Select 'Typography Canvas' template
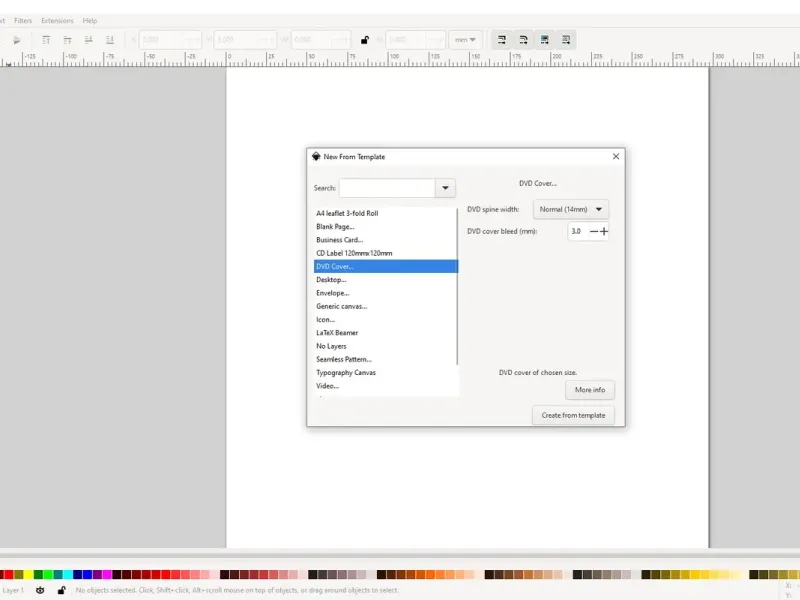 (386, 372)
